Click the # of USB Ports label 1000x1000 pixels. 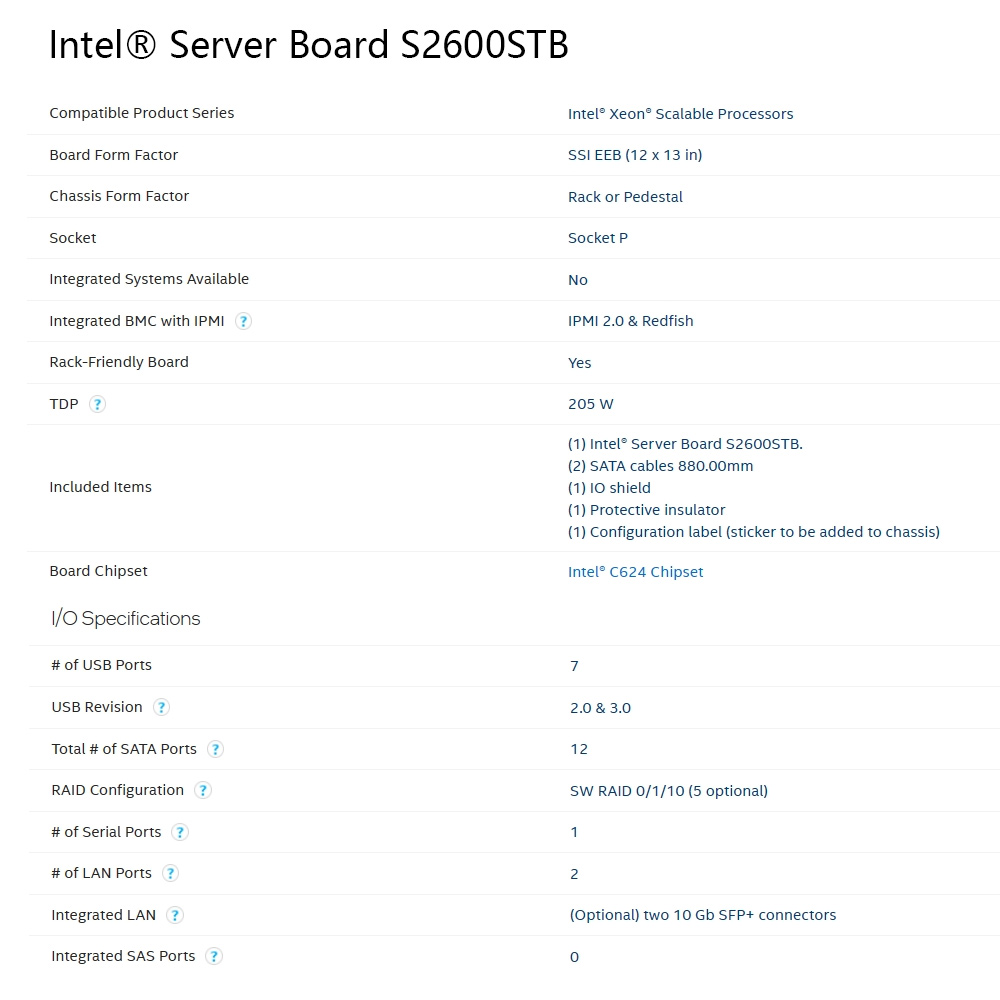tap(101, 665)
